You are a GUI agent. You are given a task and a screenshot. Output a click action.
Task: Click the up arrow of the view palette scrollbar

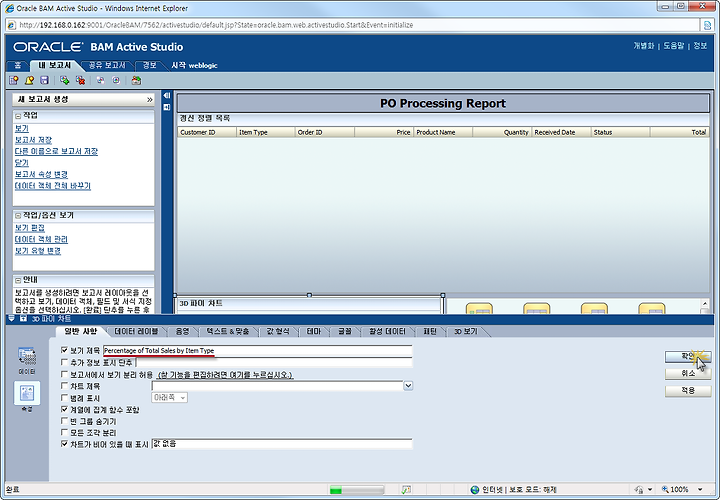point(705,303)
